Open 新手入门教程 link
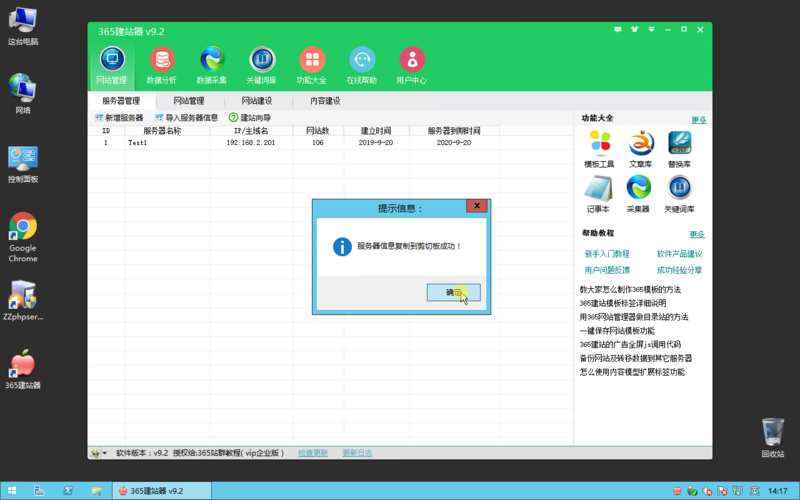800x500 pixels. [x=607, y=254]
